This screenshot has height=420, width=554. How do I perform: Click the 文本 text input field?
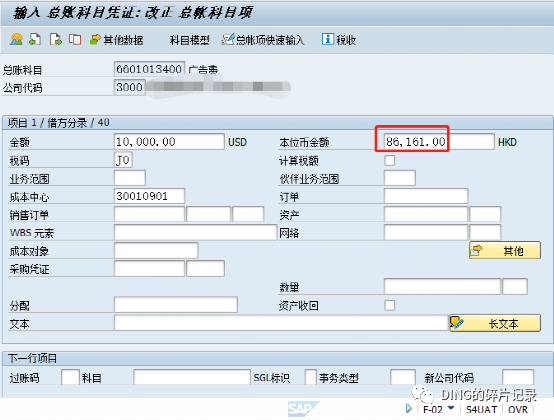pyautogui.click(x=281, y=323)
